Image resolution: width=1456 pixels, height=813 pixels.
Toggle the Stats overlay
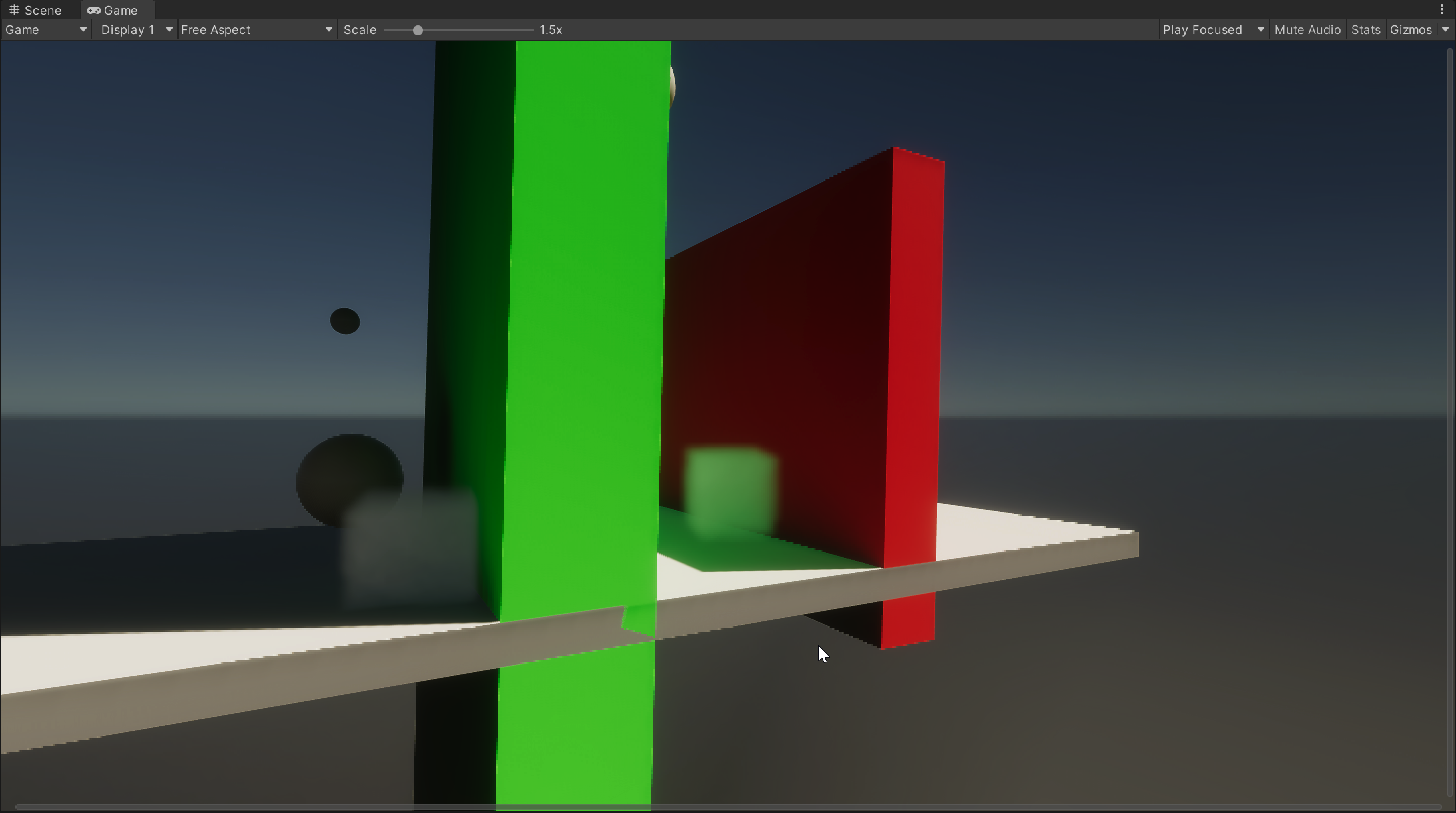point(1365,30)
